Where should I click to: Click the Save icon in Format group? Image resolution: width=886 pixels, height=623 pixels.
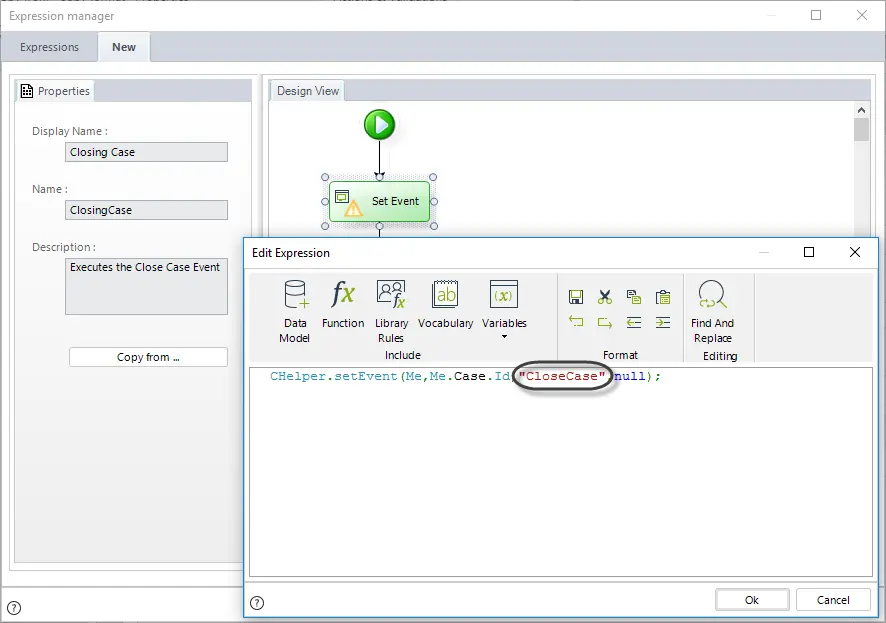pos(576,297)
